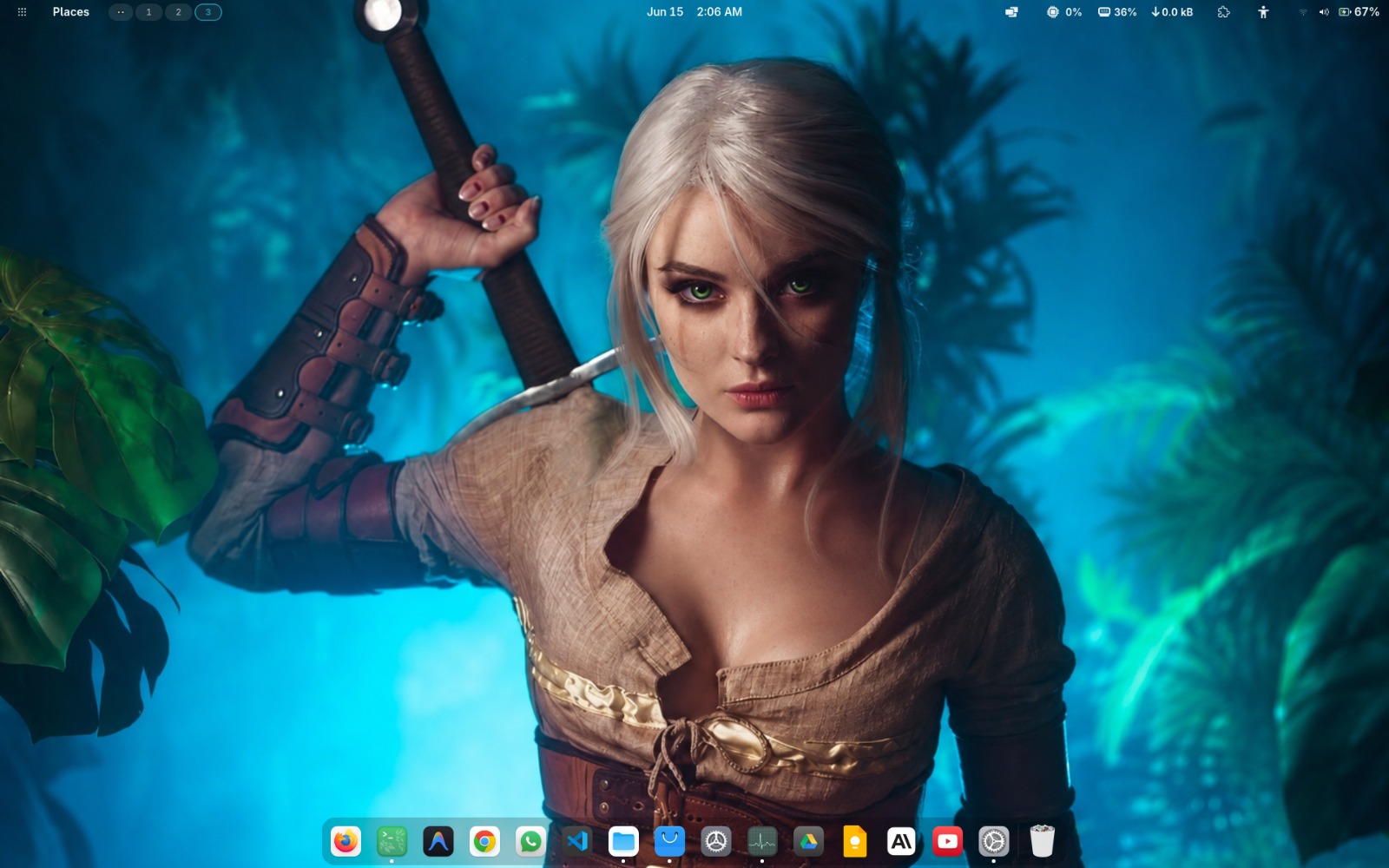Switch to workspace 2
Image resolution: width=1389 pixels, height=868 pixels.
178,12
